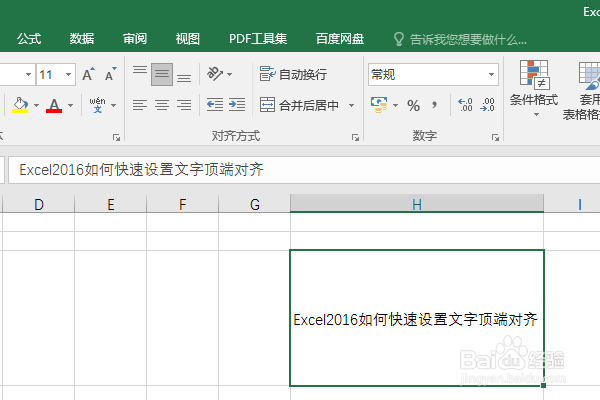Select column D header
Screen dimensions: 600x400
click(39, 204)
